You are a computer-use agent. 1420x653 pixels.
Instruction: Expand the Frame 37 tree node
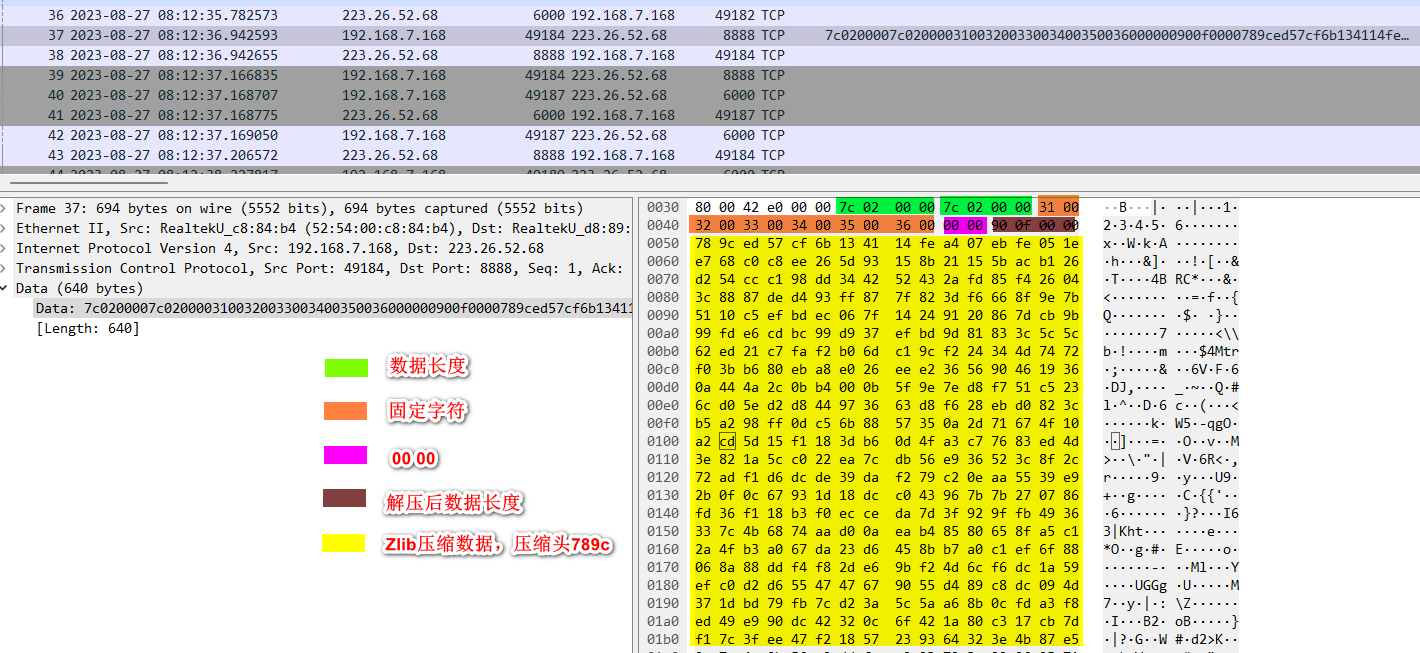tap(5, 209)
